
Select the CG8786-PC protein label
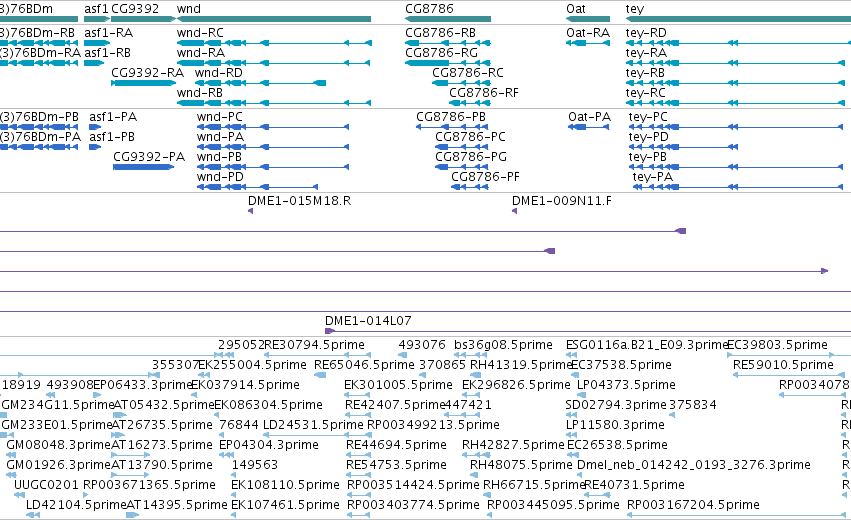471,137
